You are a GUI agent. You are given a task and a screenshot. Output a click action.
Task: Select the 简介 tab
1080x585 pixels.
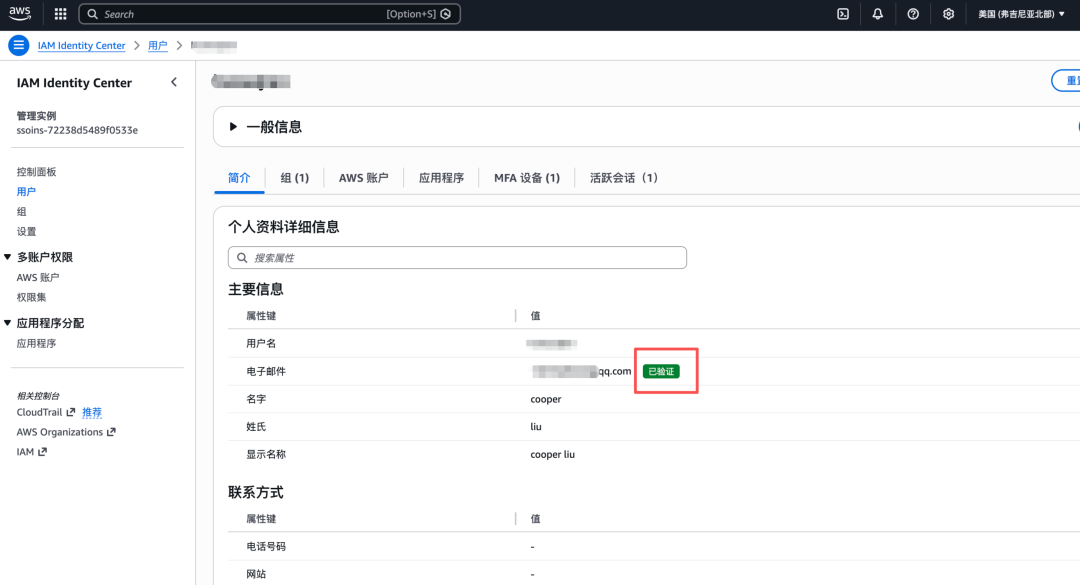[x=239, y=178]
